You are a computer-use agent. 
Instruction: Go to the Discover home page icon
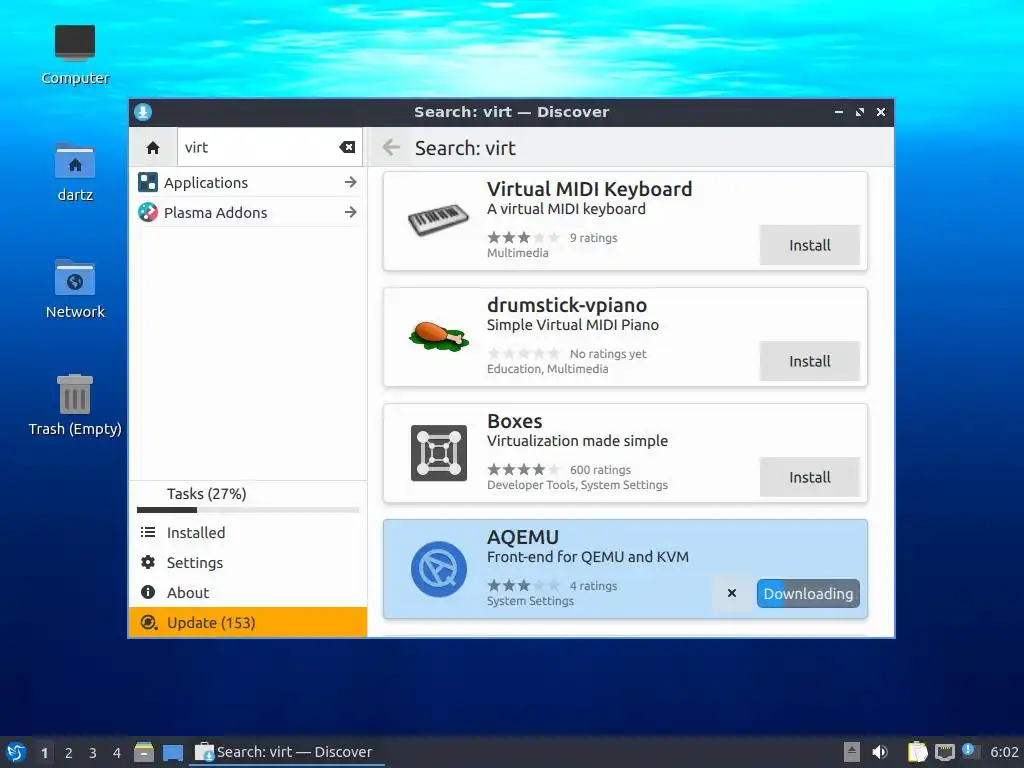[153, 148]
